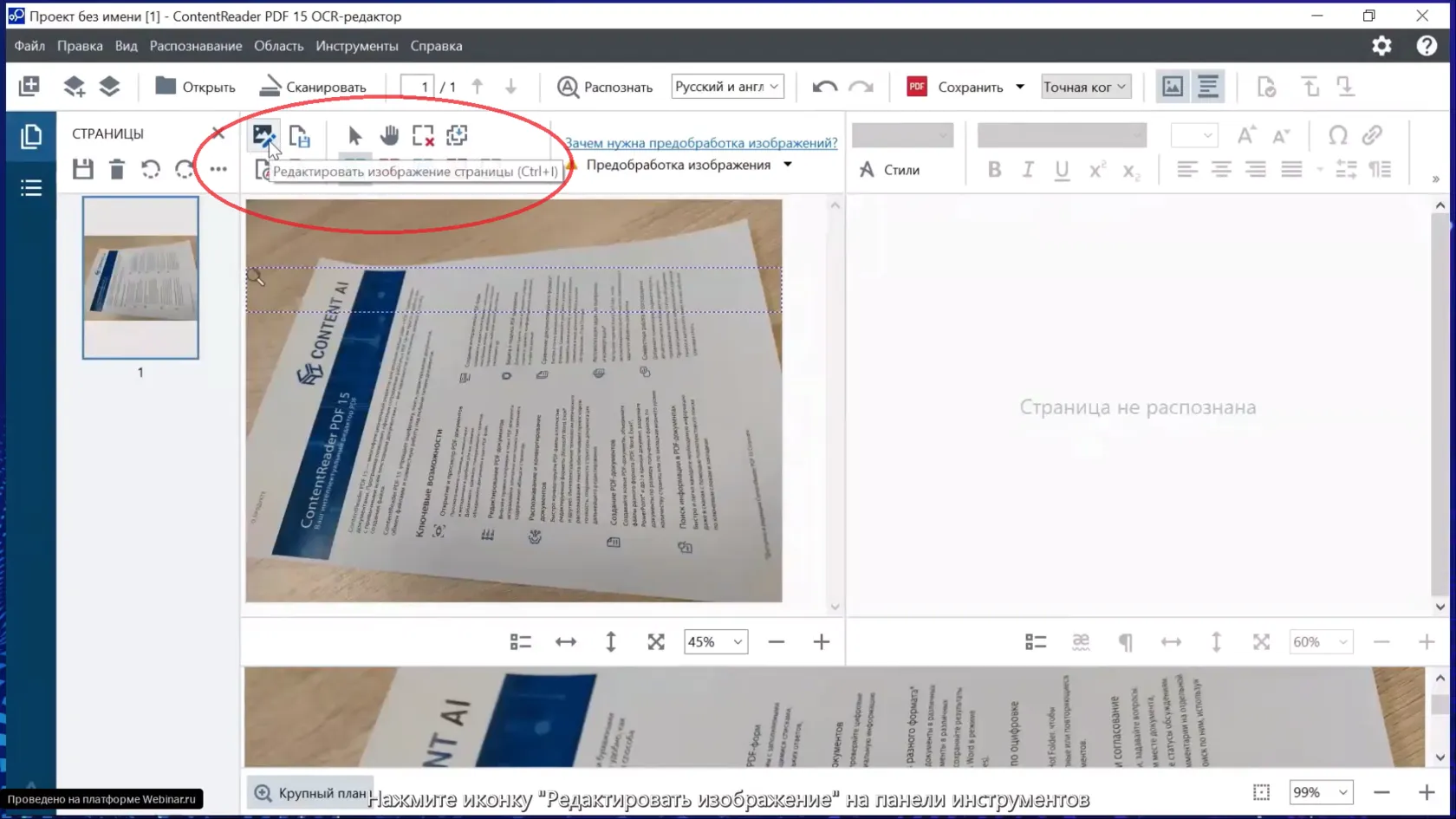Open the Инструменты menu

[x=357, y=46]
